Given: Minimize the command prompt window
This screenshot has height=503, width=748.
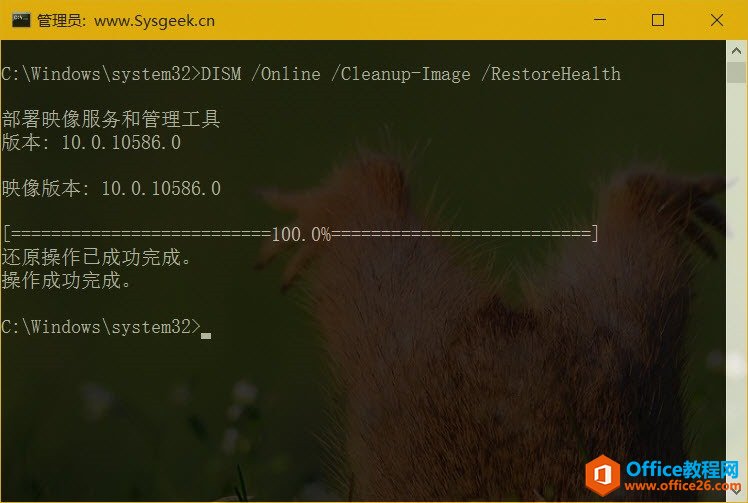Looking at the screenshot, I should (600, 20).
